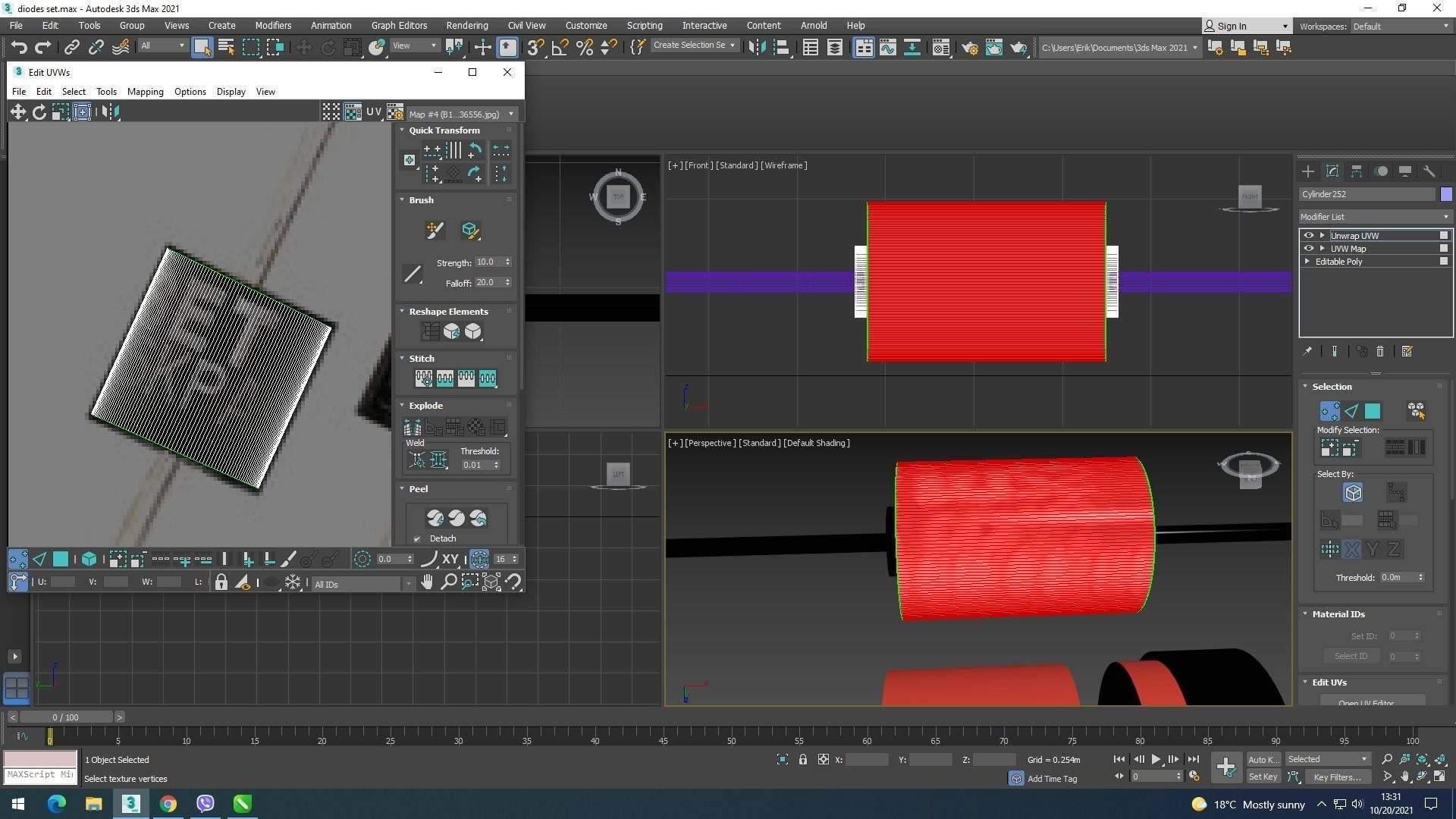Open the Rendering menu
This screenshot has width=1456, height=819.
(466, 25)
